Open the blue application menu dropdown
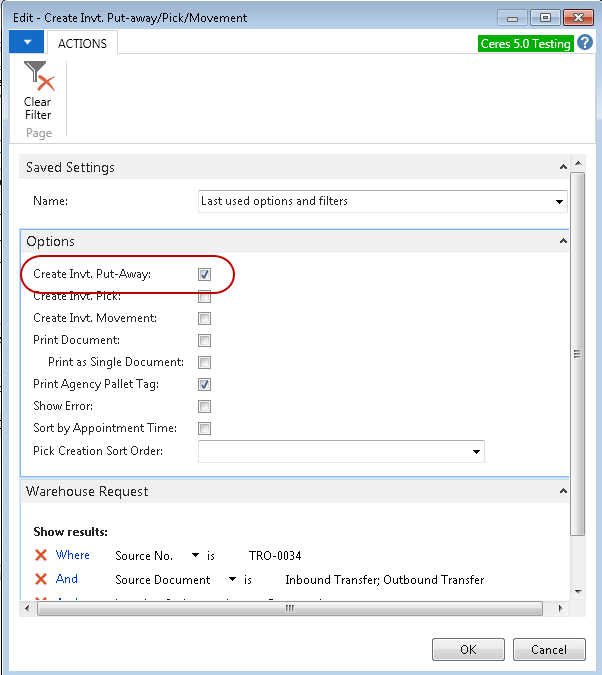The image size is (602, 675). pos(26,43)
